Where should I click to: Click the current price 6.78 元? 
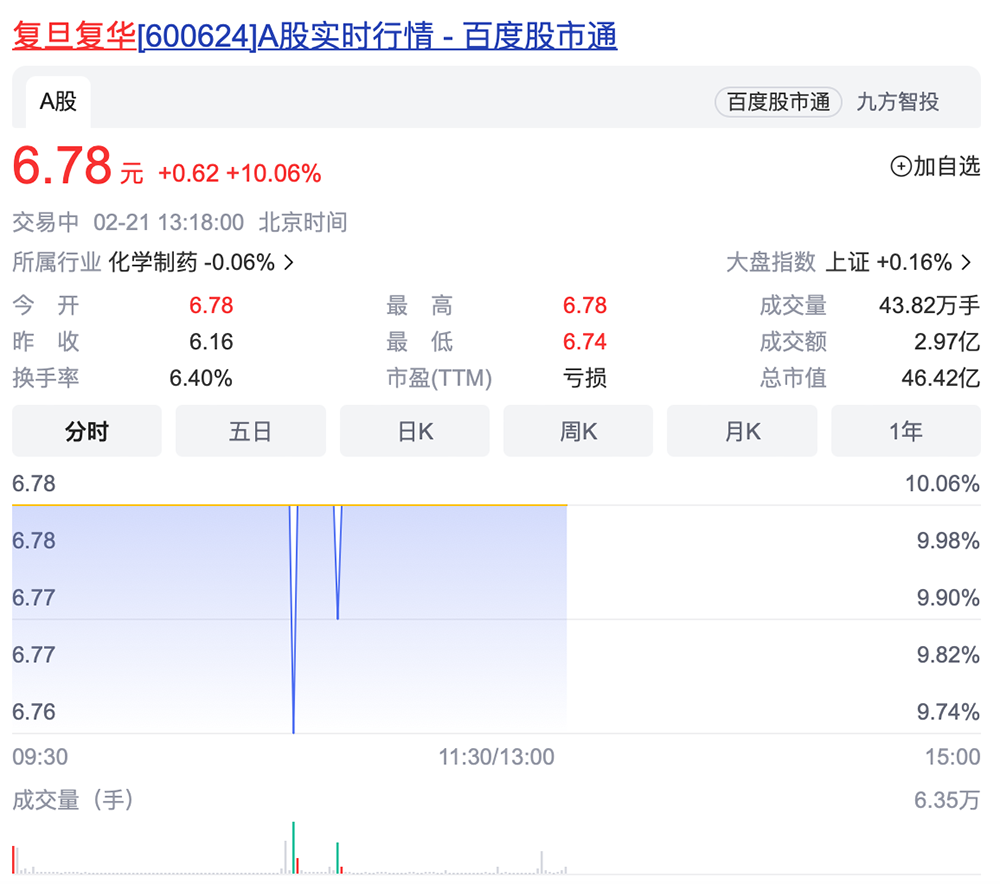click(x=62, y=167)
